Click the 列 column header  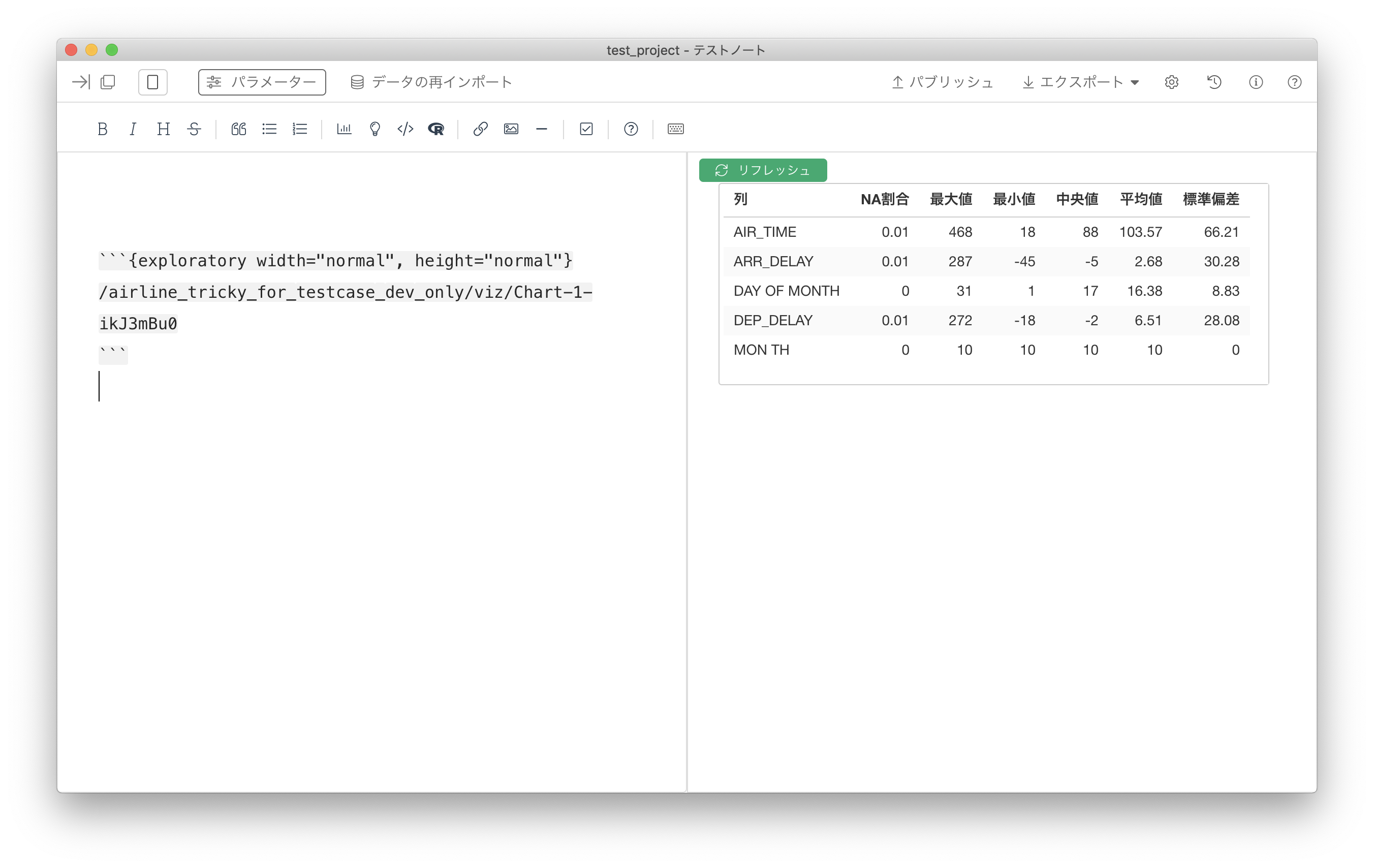(x=741, y=199)
